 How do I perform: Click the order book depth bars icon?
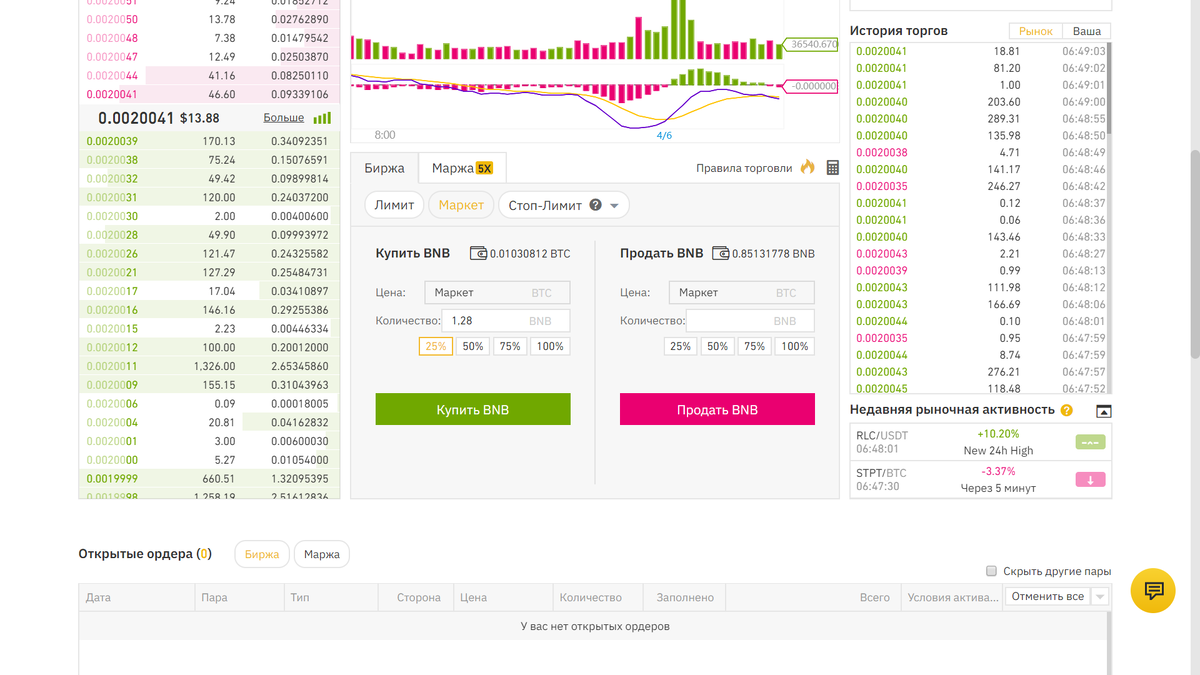pyautogui.click(x=322, y=118)
